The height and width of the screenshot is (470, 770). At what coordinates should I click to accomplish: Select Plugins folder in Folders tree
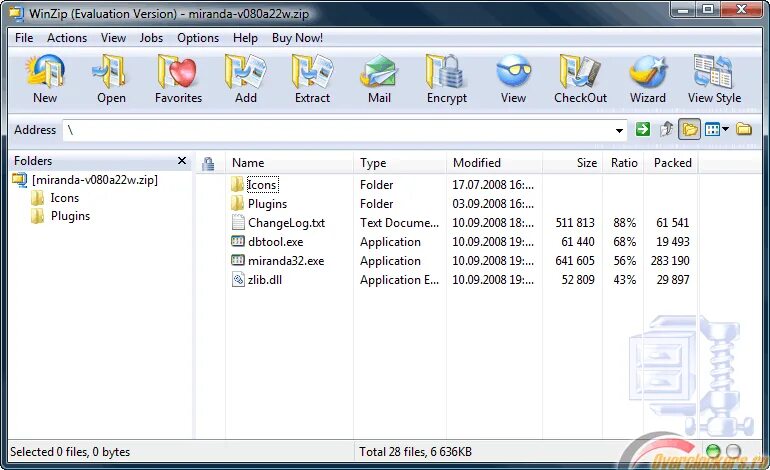click(x=70, y=216)
